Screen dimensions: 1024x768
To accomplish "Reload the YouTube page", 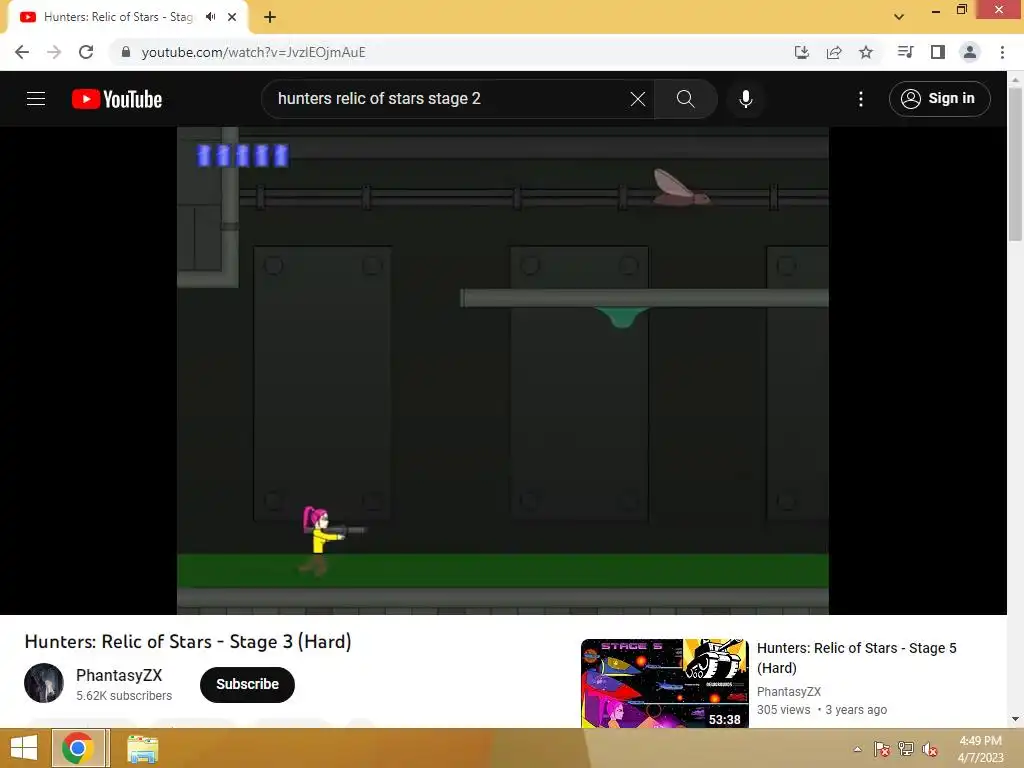I will [x=86, y=52].
